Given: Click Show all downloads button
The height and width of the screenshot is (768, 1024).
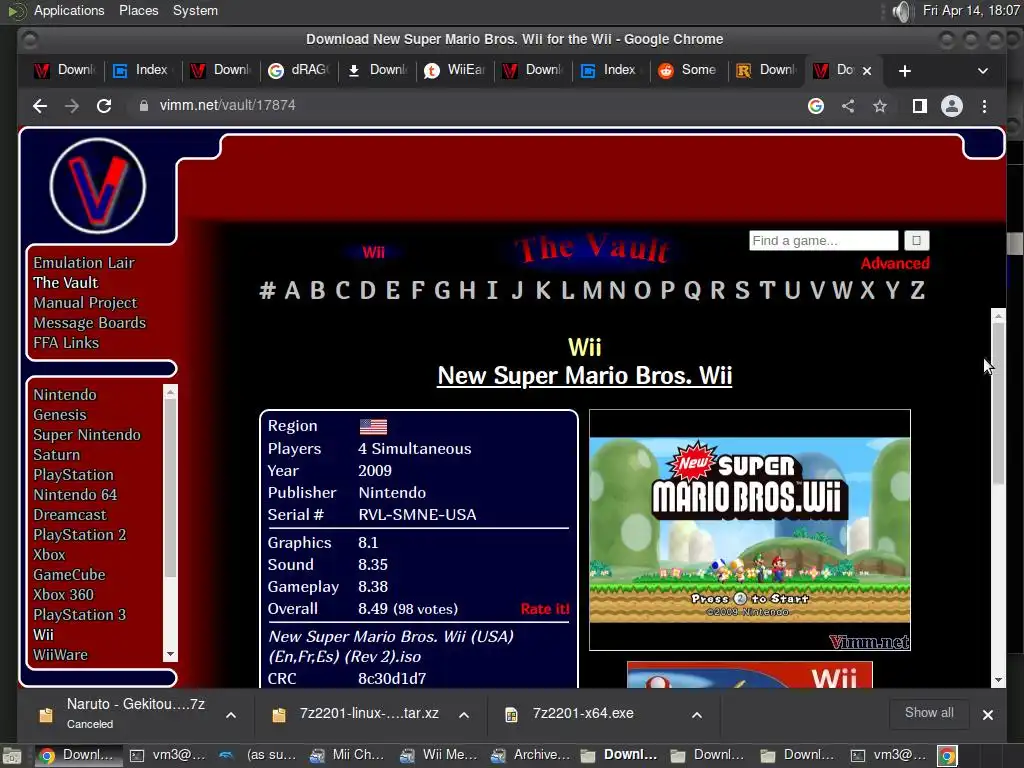Looking at the screenshot, I should [x=929, y=713].
